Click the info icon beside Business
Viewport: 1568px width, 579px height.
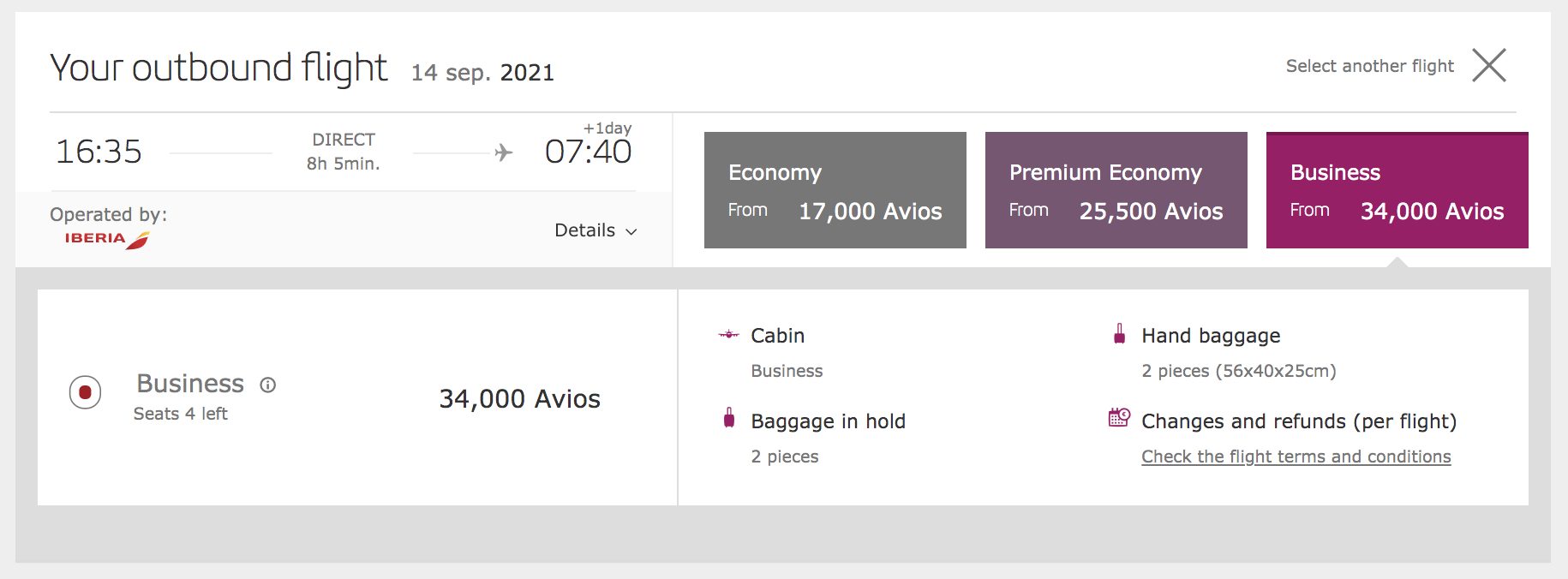tap(268, 385)
